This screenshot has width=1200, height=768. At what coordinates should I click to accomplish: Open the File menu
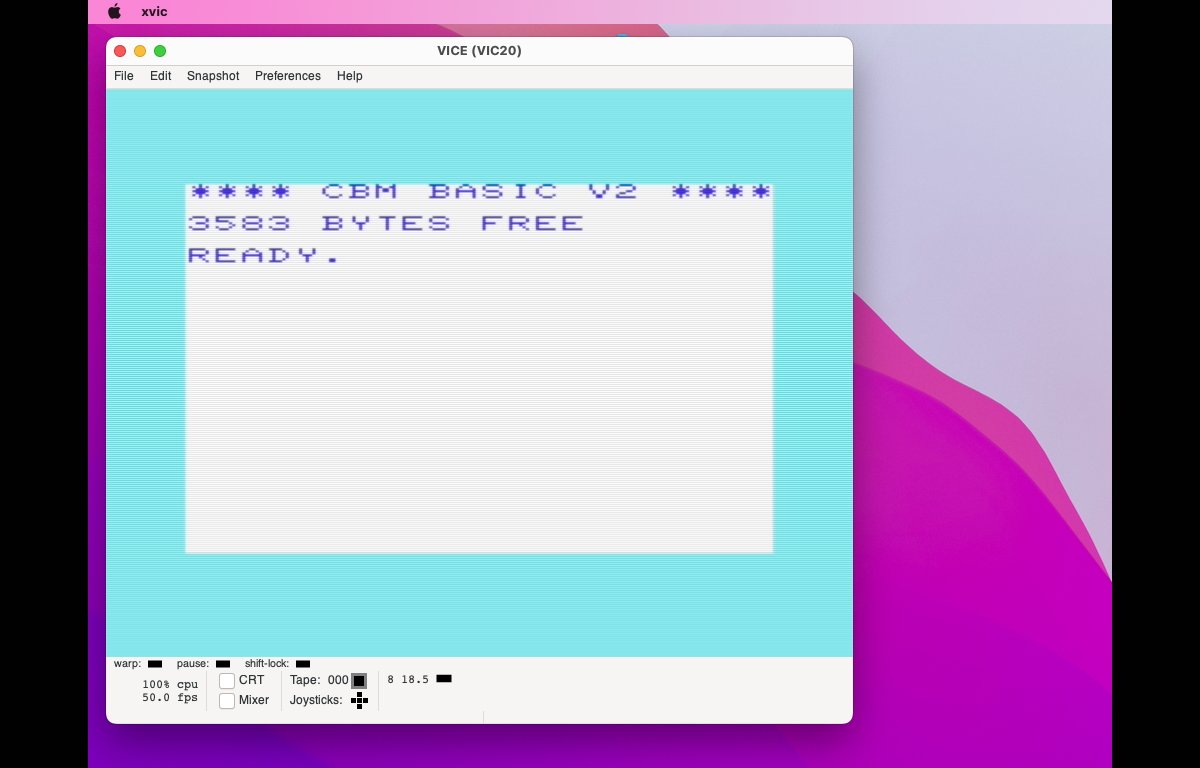click(x=123, y=76)
